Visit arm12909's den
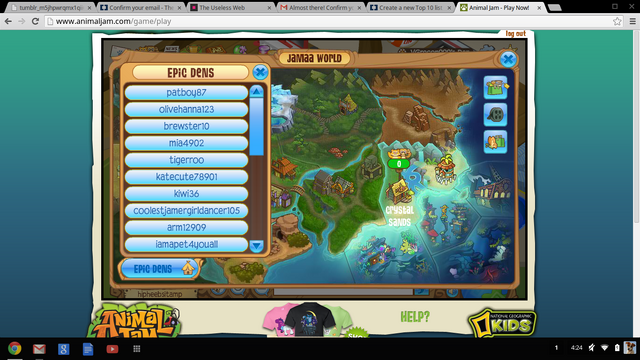 point(186,227)
